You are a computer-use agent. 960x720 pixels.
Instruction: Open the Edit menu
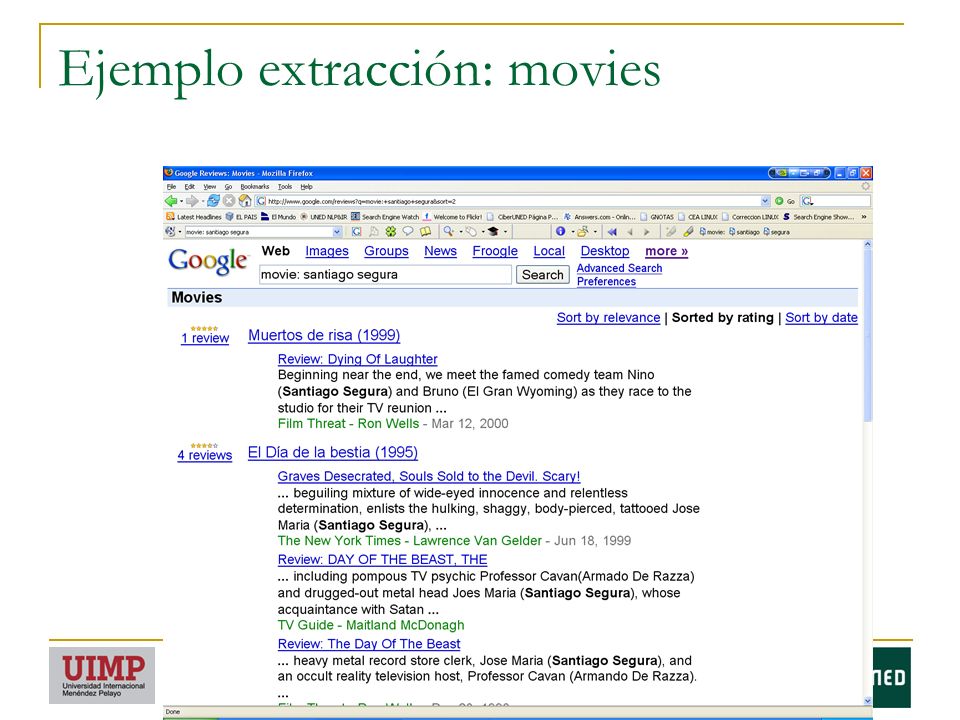[x=190, y=187]
